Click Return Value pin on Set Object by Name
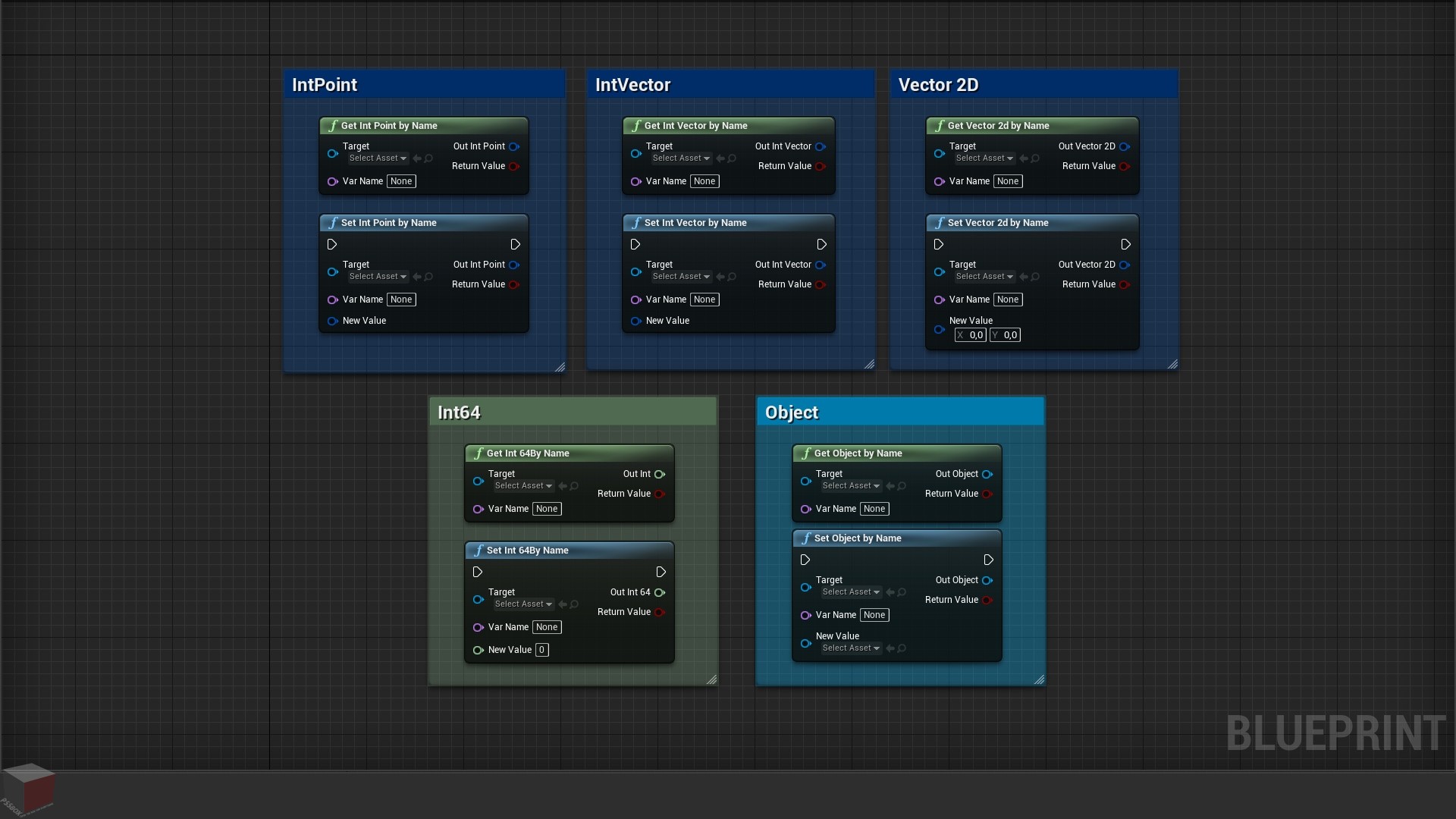The width and height of the screenshot is (1456, 819). click(987, 600)
